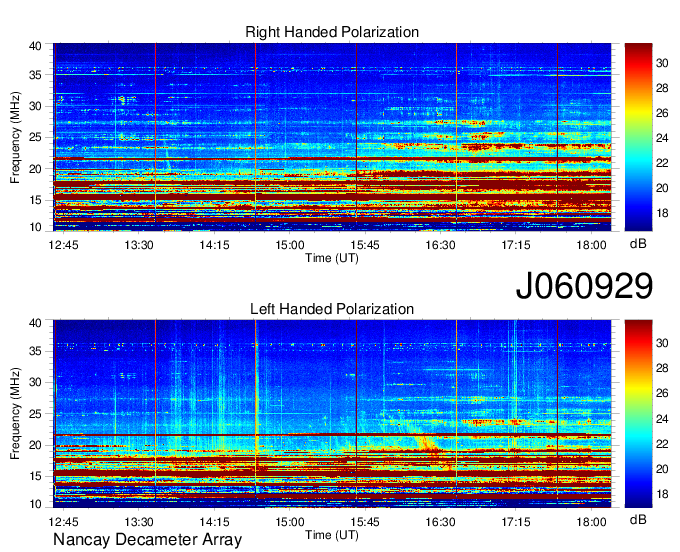680x552 pixels.
Task: Click the 15:45 tick label on bottom plot
Action: click(365, 521)
